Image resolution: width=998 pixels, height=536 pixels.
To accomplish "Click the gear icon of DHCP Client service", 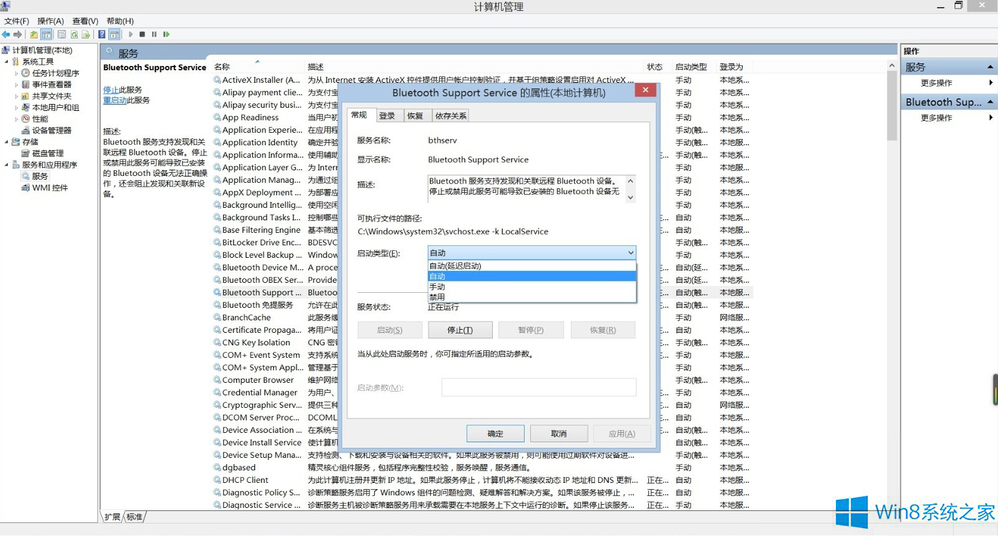I will pos(217,480).
